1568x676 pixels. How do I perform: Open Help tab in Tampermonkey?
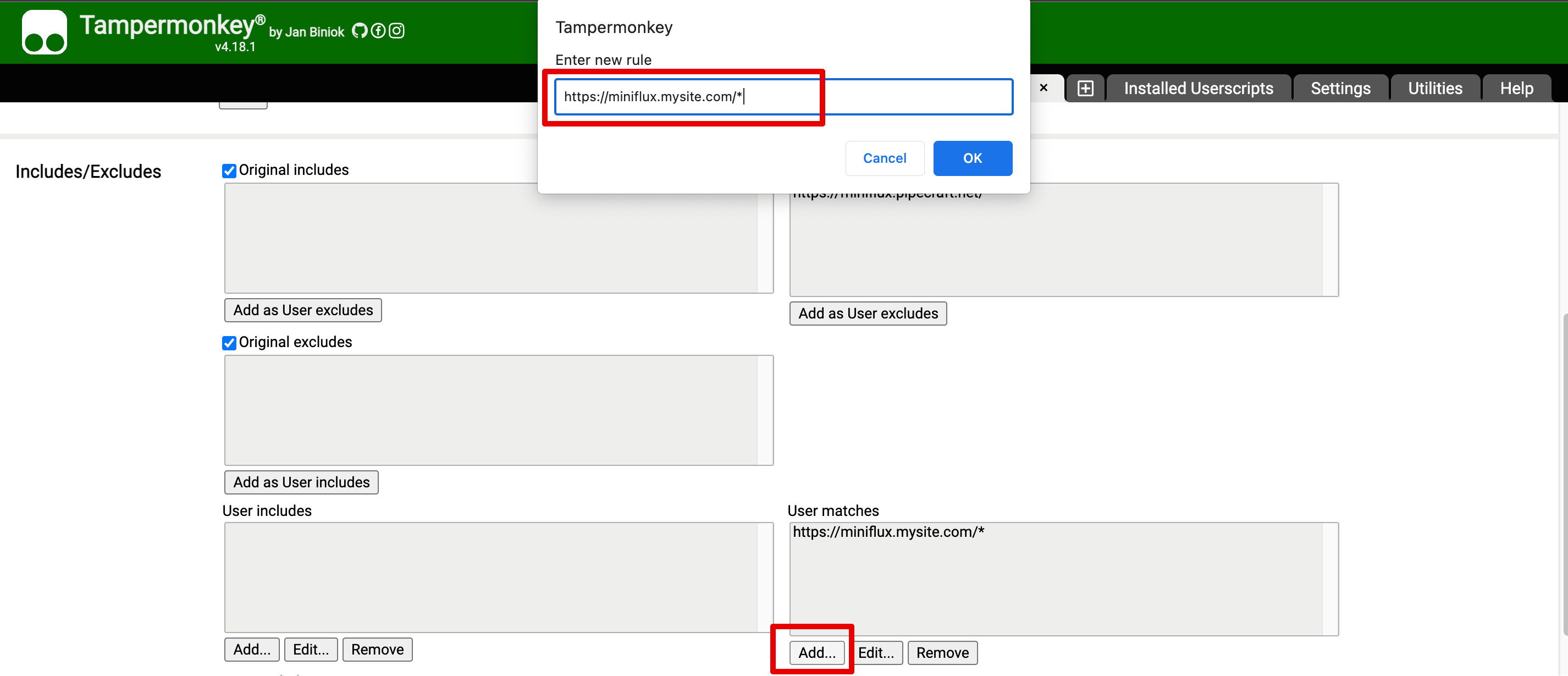1517,88
